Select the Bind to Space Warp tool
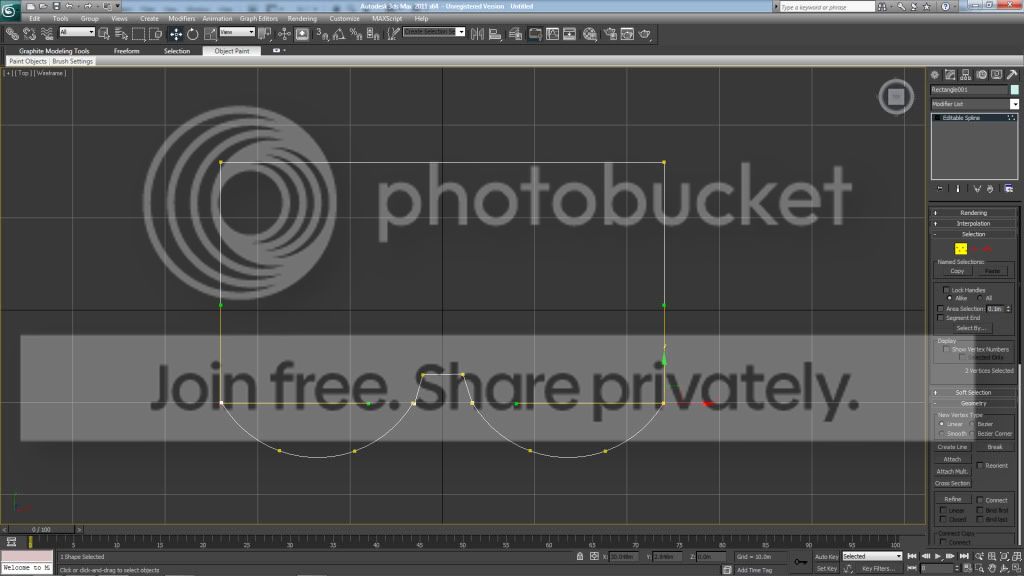The image size is (1024, 576). (x=47, y=34)
